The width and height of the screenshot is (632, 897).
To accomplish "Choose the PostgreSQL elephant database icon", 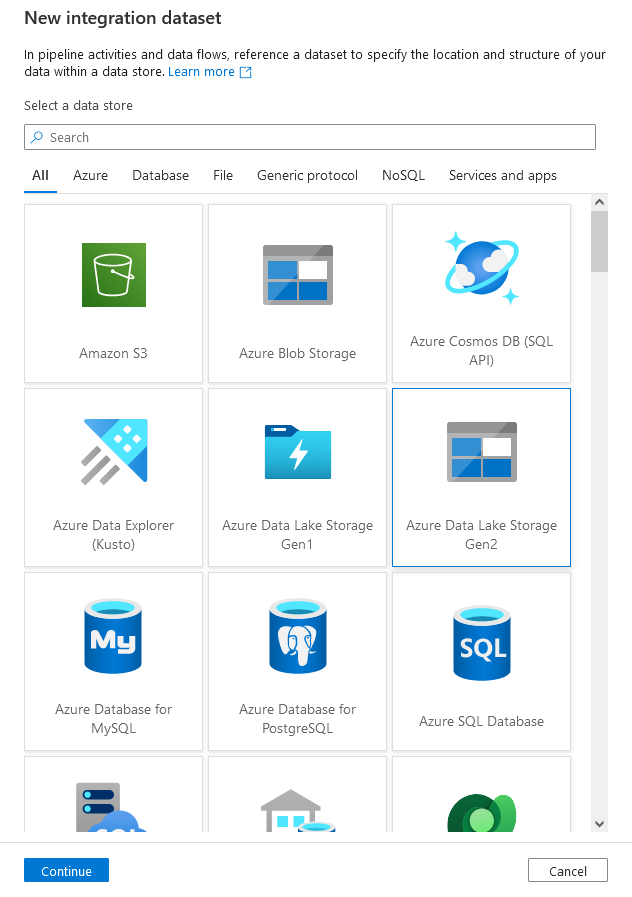I will 297,636.
